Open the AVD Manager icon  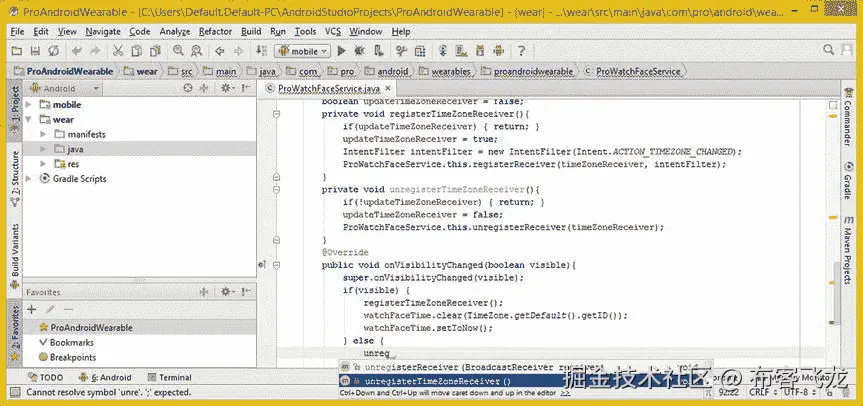click(x=461, y=51)
